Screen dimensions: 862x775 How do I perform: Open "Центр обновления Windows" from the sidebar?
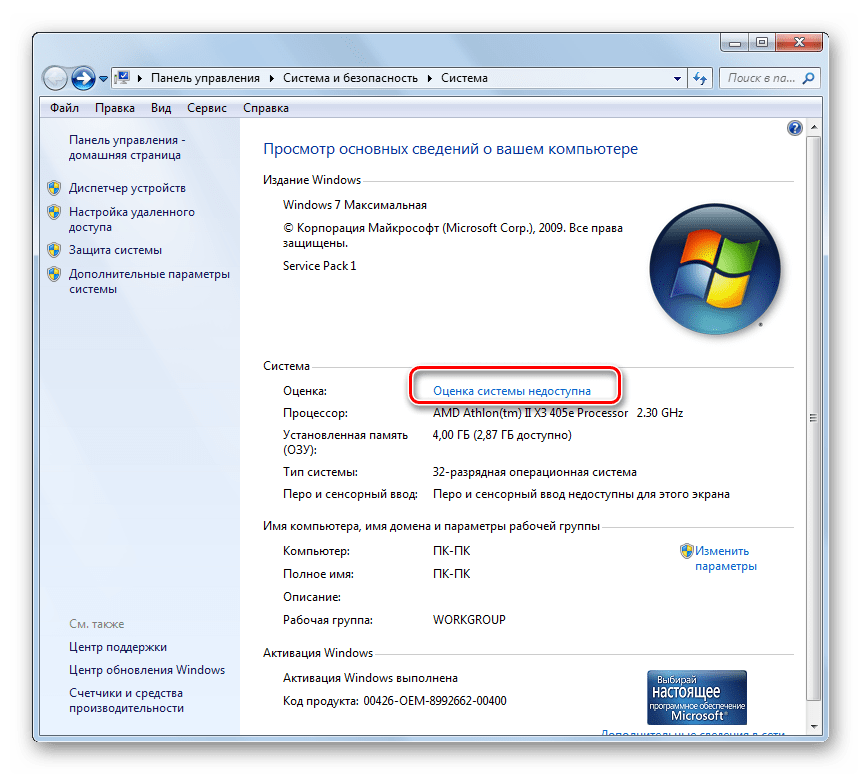click(x=147, y=669)
